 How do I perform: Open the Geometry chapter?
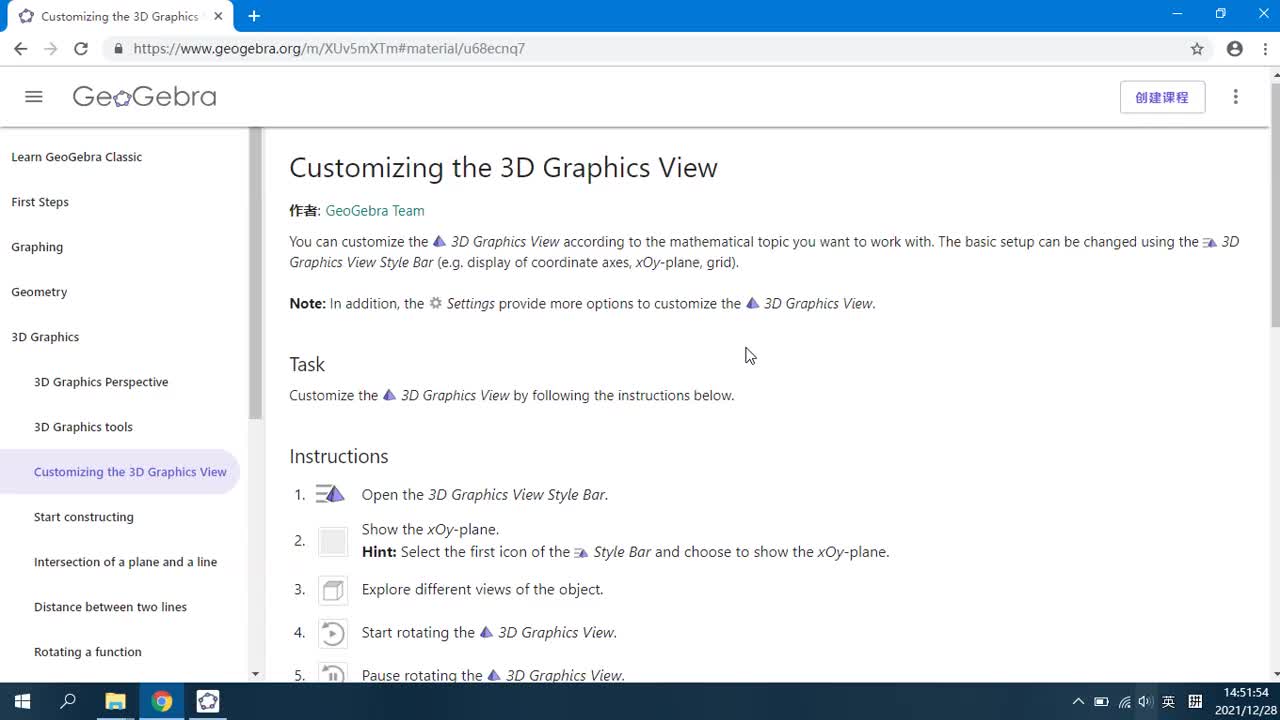[39, 292]
